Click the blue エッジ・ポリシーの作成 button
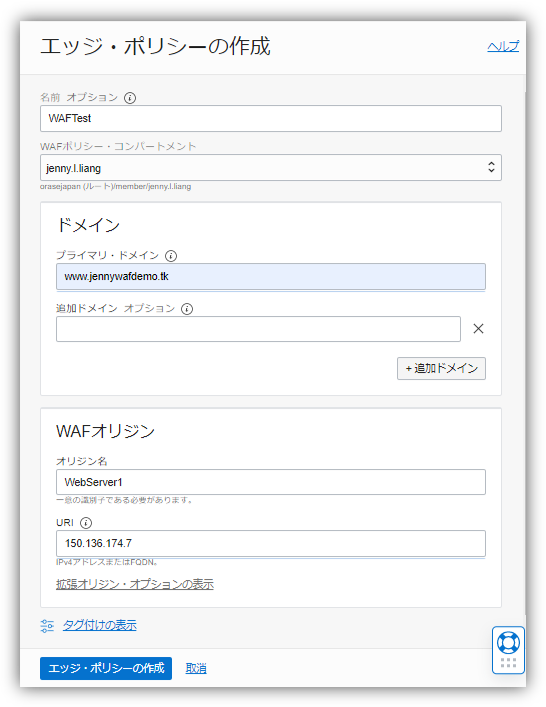The width and height of the screenshot is (546, 707). pos(106,668)
